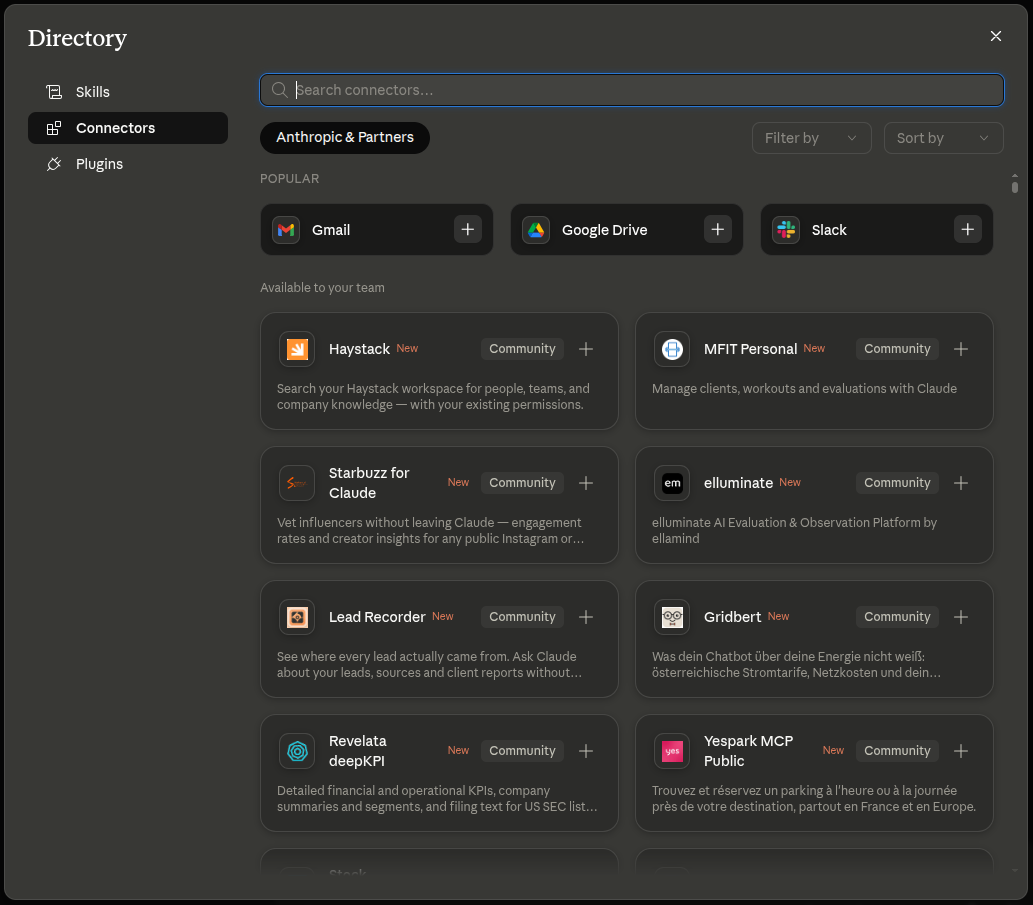Open the Sort by dropdown
1033x905 pixels.
click(x=943, y=138)
